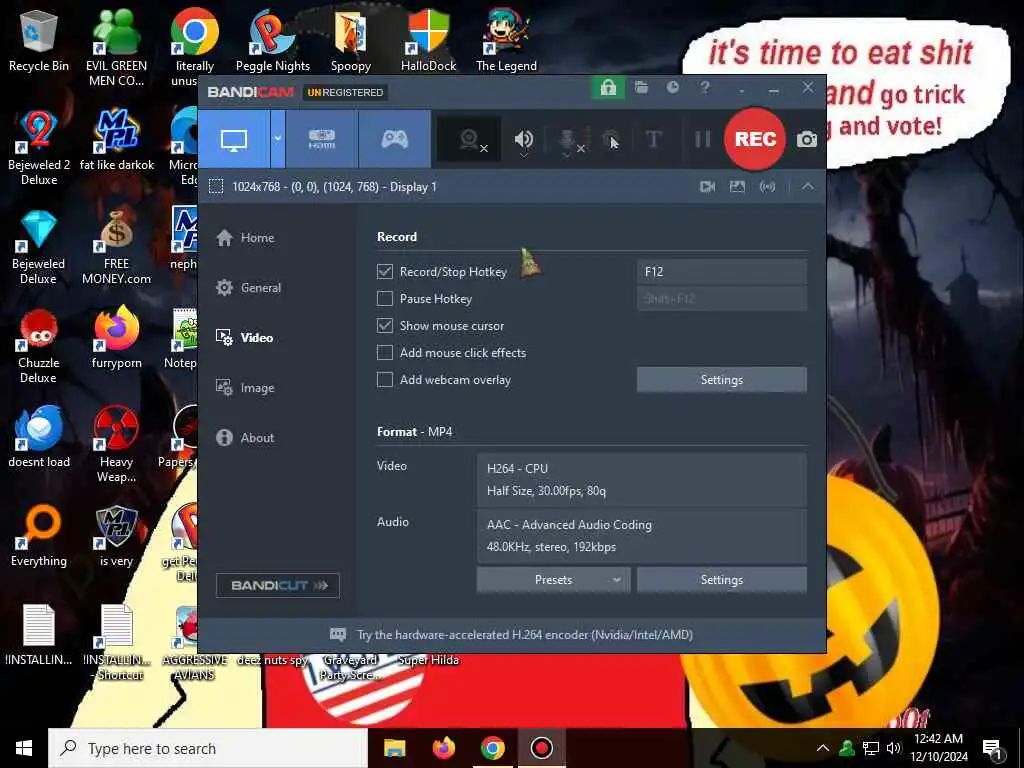The height and width of the screenshot is (768, 1024).
Task: Open the Presets dropdown
Action: (x=553, y=579)
